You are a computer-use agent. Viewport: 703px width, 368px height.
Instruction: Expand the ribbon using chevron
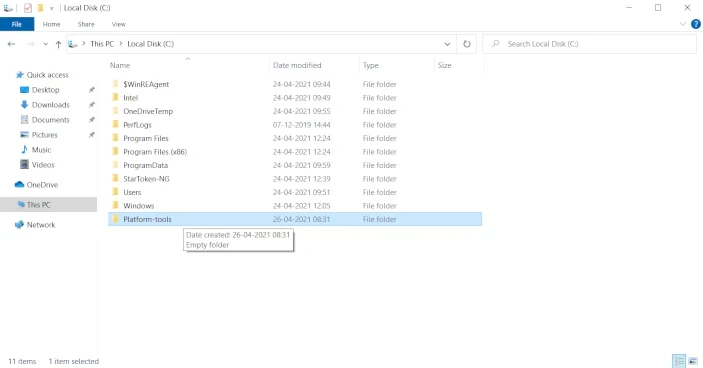[683, 24]
